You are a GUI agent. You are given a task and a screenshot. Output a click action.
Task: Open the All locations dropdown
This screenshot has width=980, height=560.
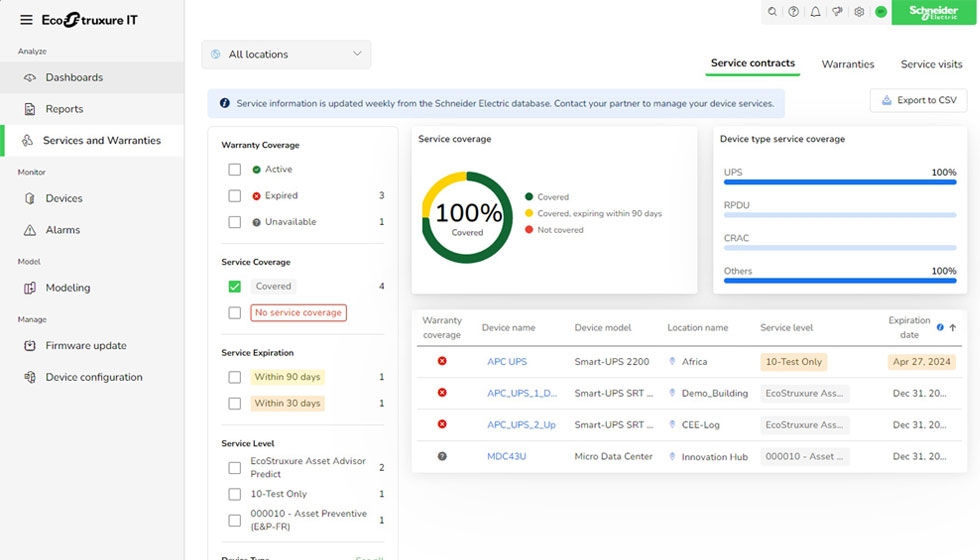point(286,55)
